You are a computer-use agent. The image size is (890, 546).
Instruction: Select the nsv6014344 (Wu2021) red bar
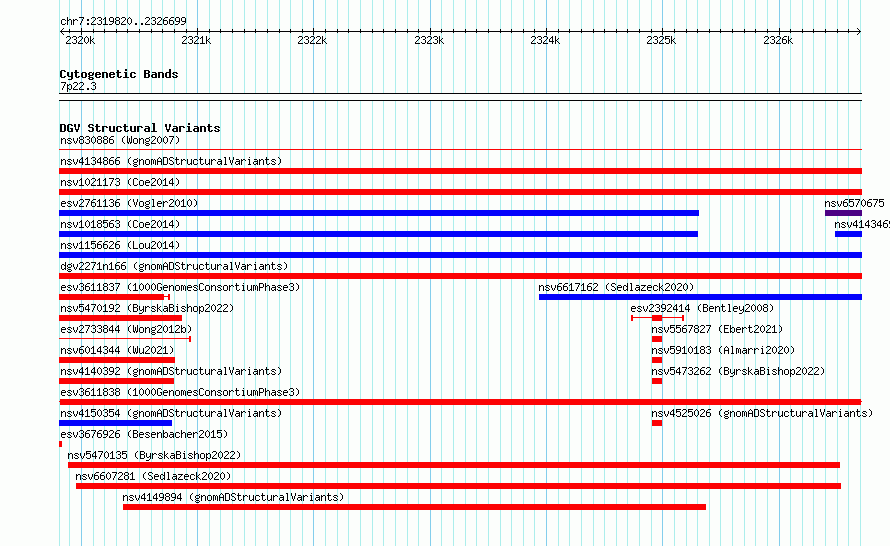117,360
